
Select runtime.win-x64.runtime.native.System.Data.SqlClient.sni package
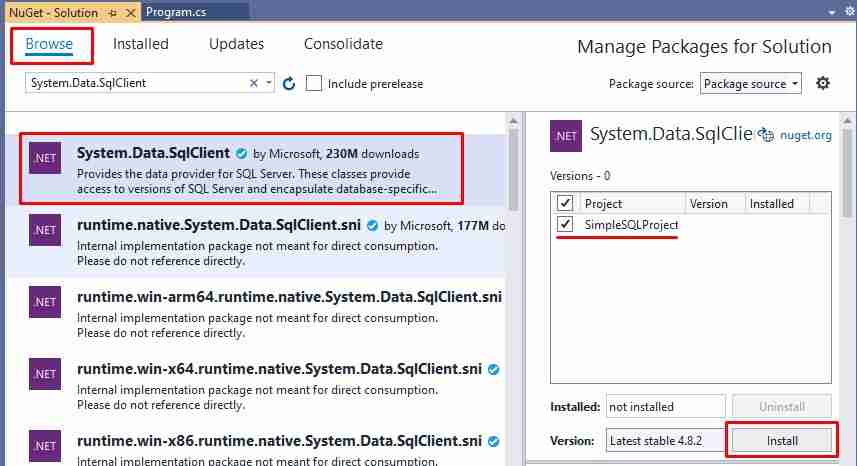pos(256,386)
